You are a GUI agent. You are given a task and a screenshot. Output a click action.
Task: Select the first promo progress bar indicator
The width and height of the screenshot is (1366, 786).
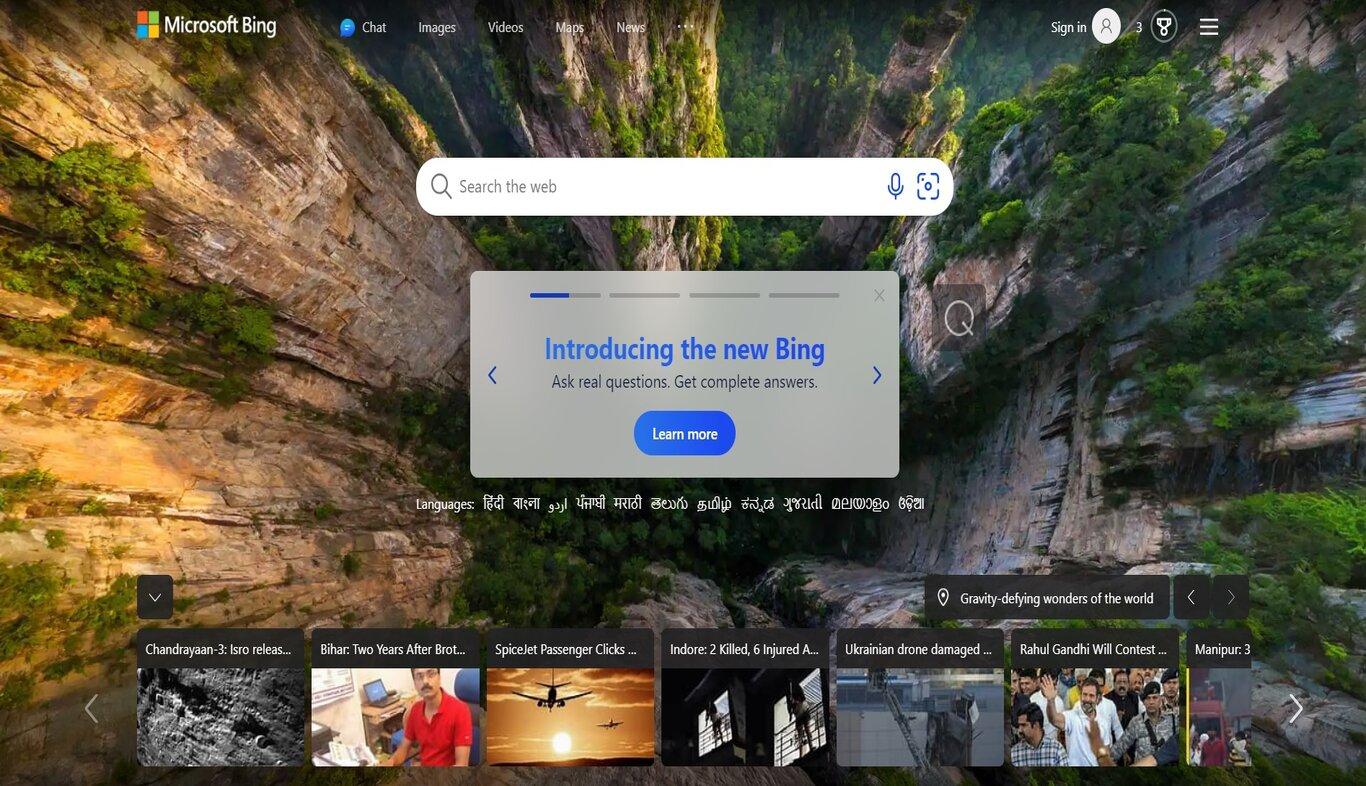(x=565, y=295)
